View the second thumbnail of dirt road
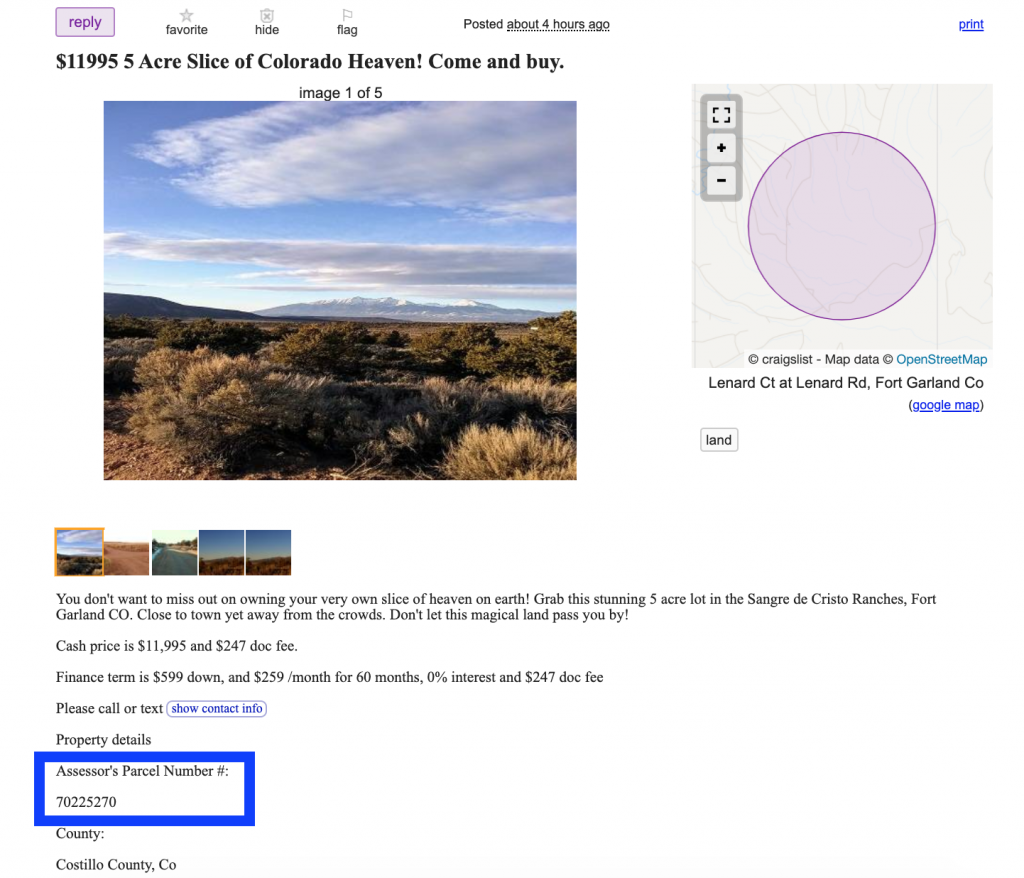The image size is (1024, 878). pos(127,553)
